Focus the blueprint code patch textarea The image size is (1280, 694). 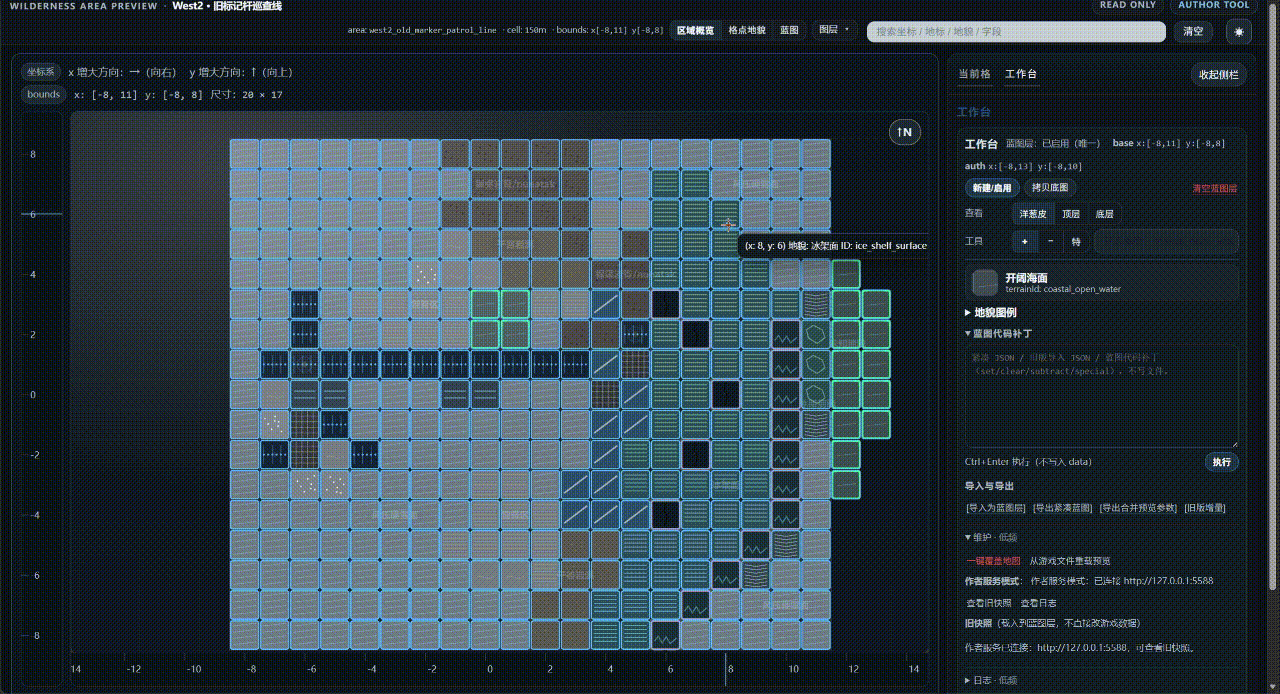click(x=1101, y=397)
